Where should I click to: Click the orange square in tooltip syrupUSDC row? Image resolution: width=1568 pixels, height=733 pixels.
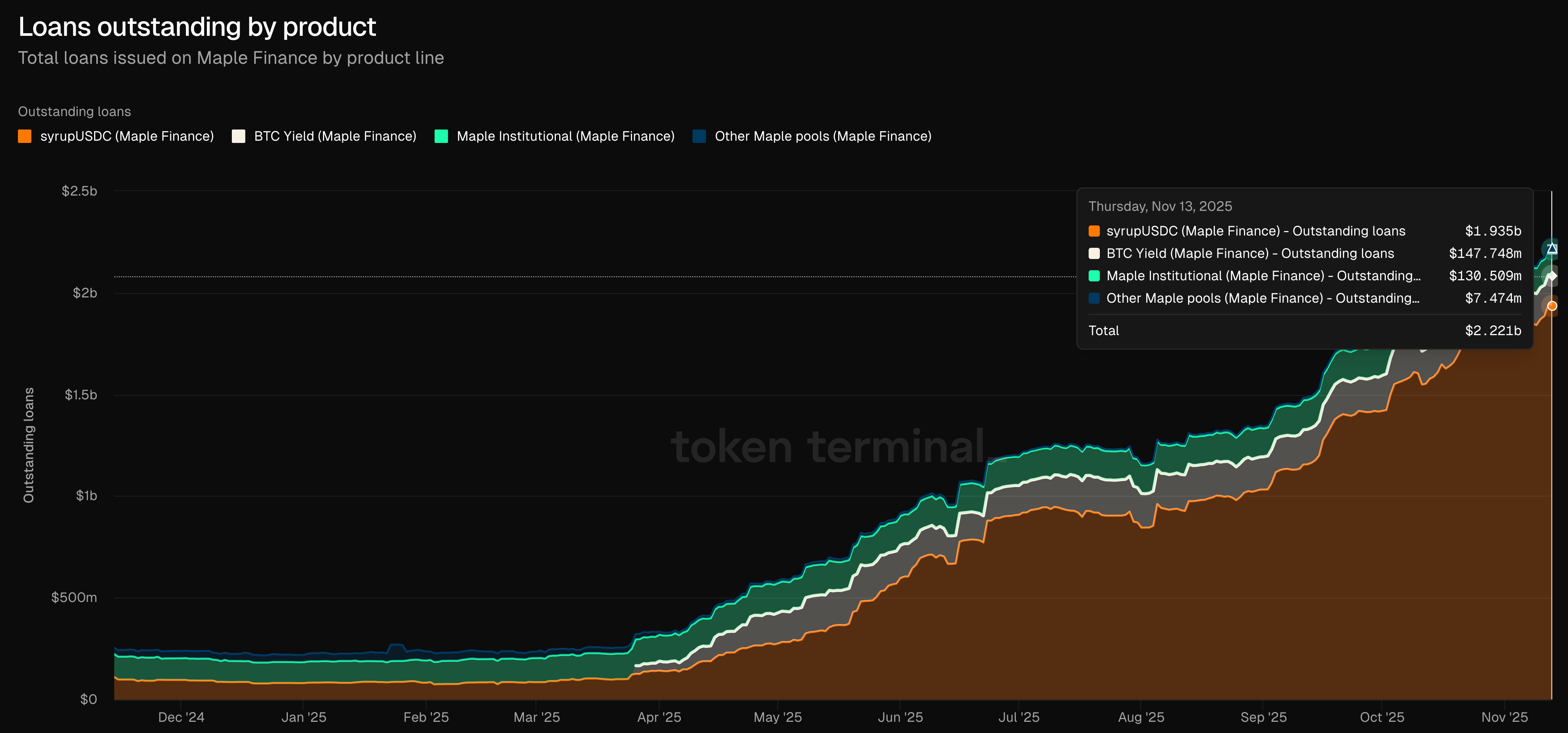pyautogui.click(x=1094, y=231)
